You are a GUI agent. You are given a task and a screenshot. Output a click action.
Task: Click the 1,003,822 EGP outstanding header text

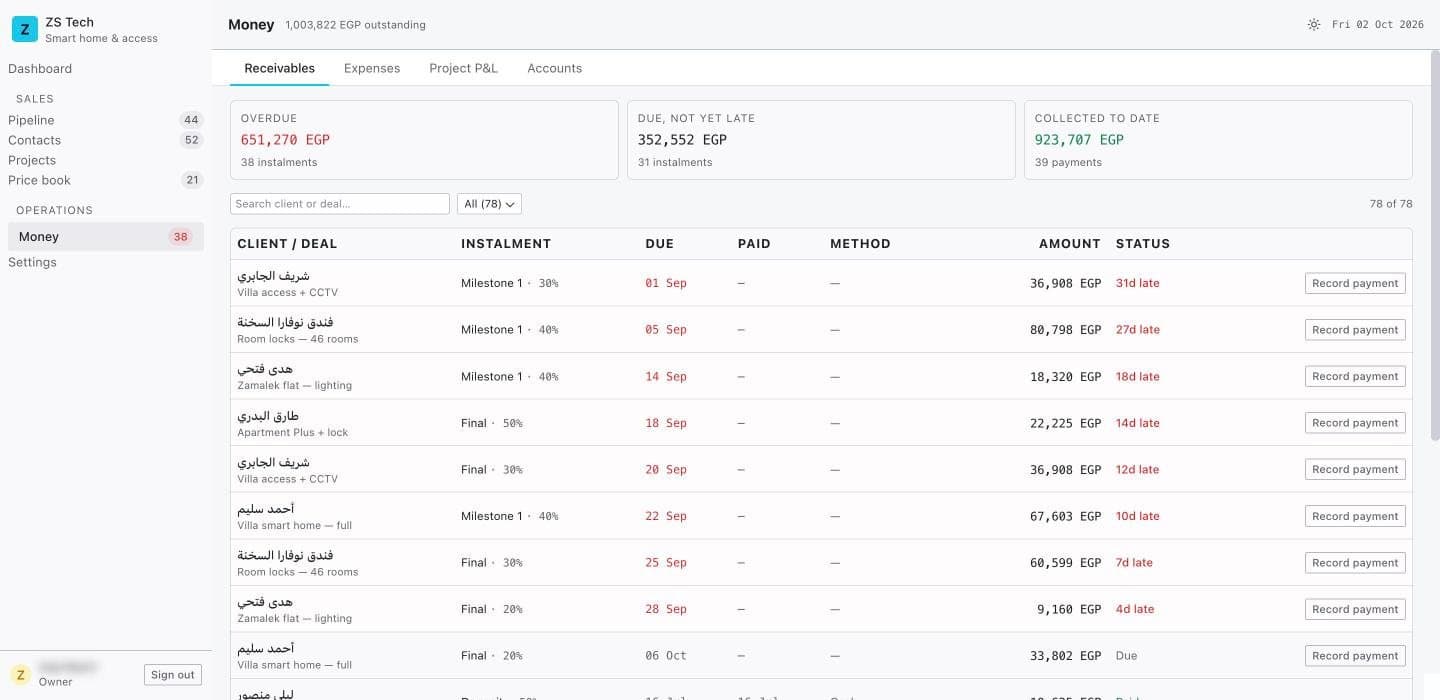355,25
